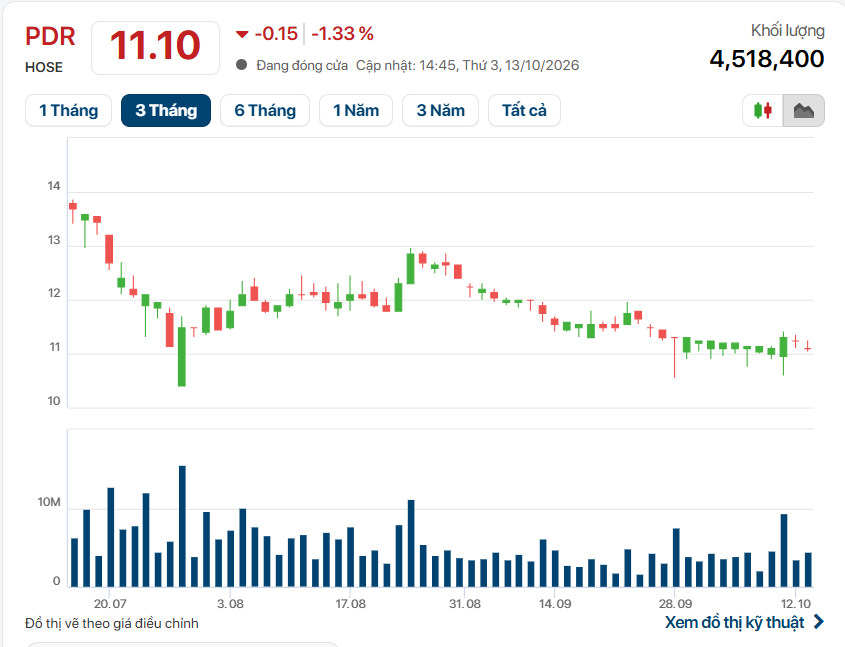Click the long green candlestick near 3.08

click(x=182, y=356)
